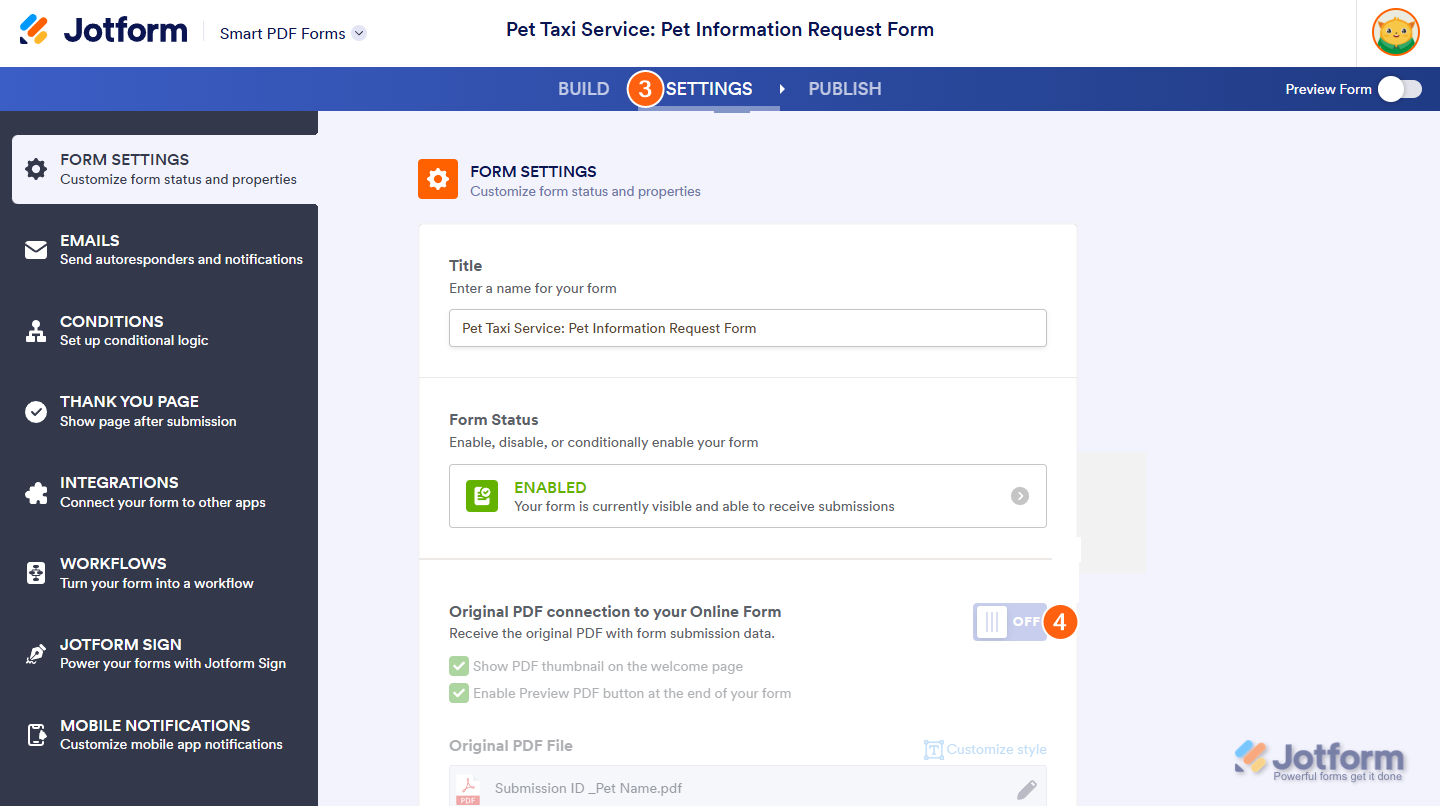Viewport: 1440px width, 806px height.
Task: Click the Conditions hierarchy icon
Action: click(x=36, y=331)
